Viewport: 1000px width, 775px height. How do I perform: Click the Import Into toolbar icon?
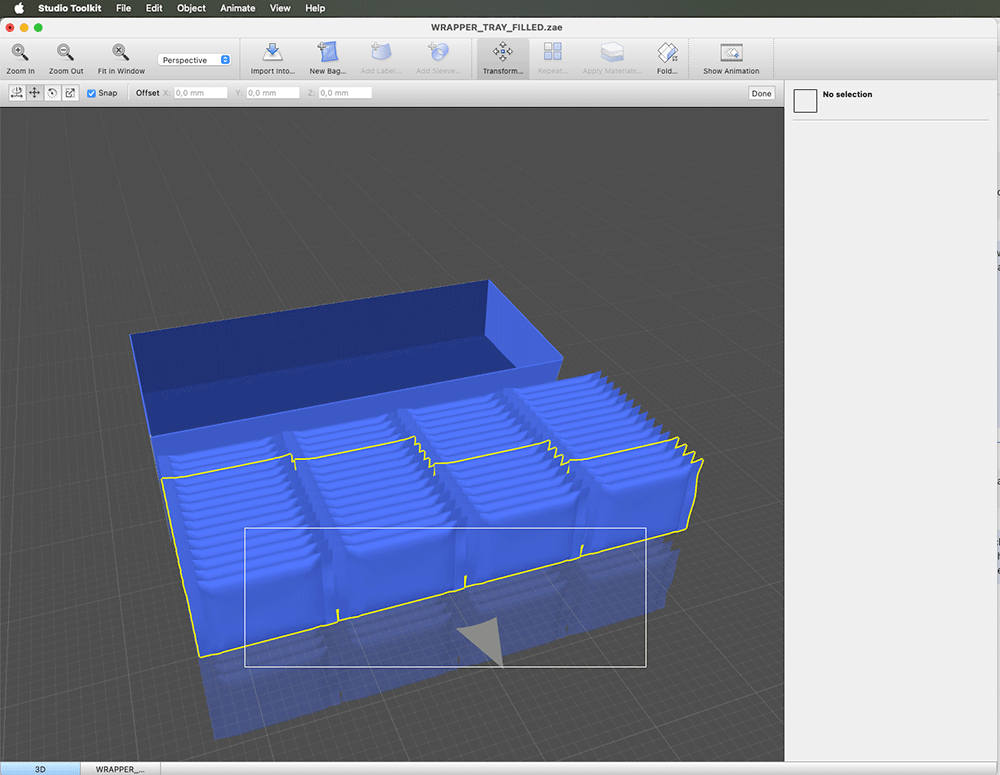click(272, 53)
